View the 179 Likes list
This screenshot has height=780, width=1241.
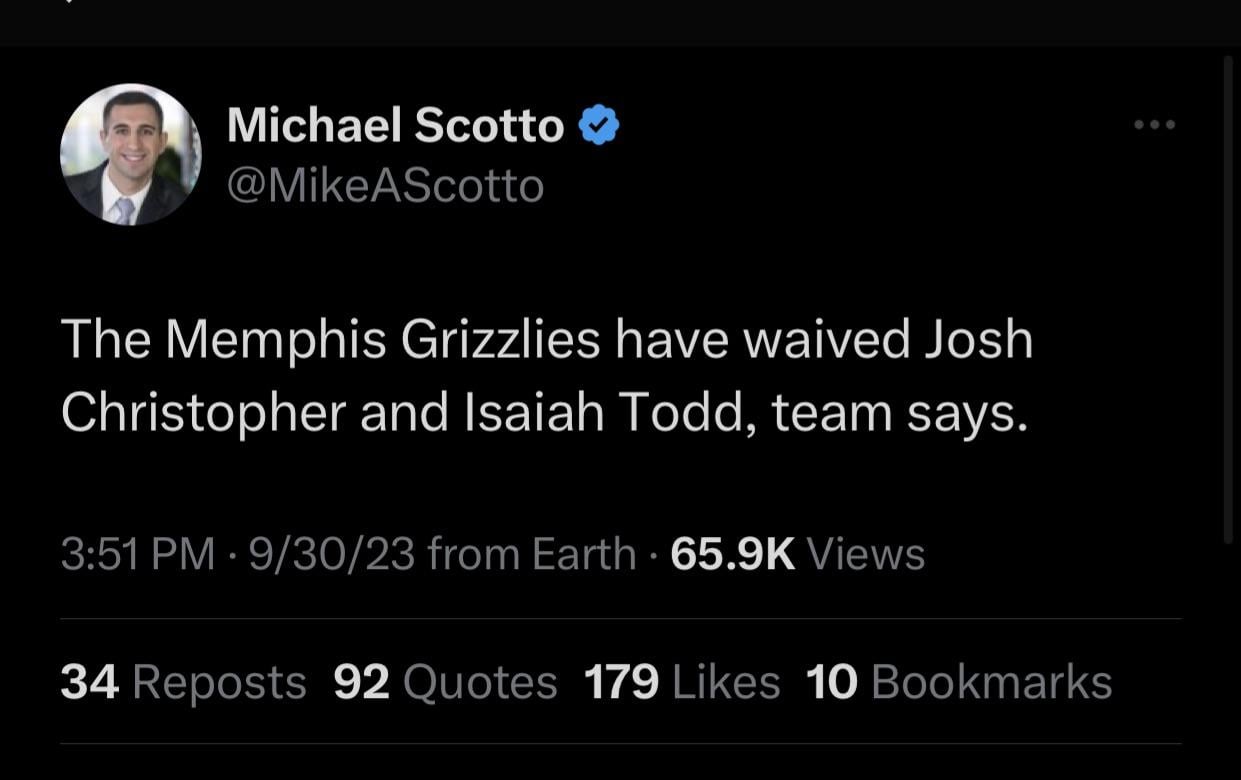(681, 682)
